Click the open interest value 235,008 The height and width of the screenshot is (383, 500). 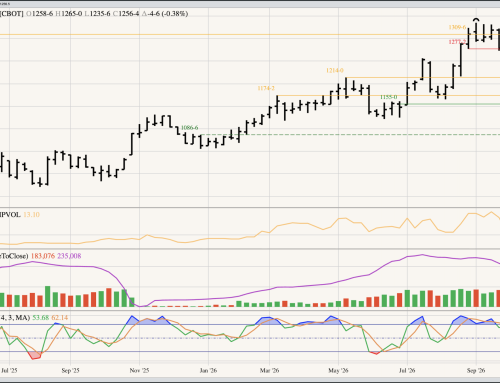(x=69, y=256)
